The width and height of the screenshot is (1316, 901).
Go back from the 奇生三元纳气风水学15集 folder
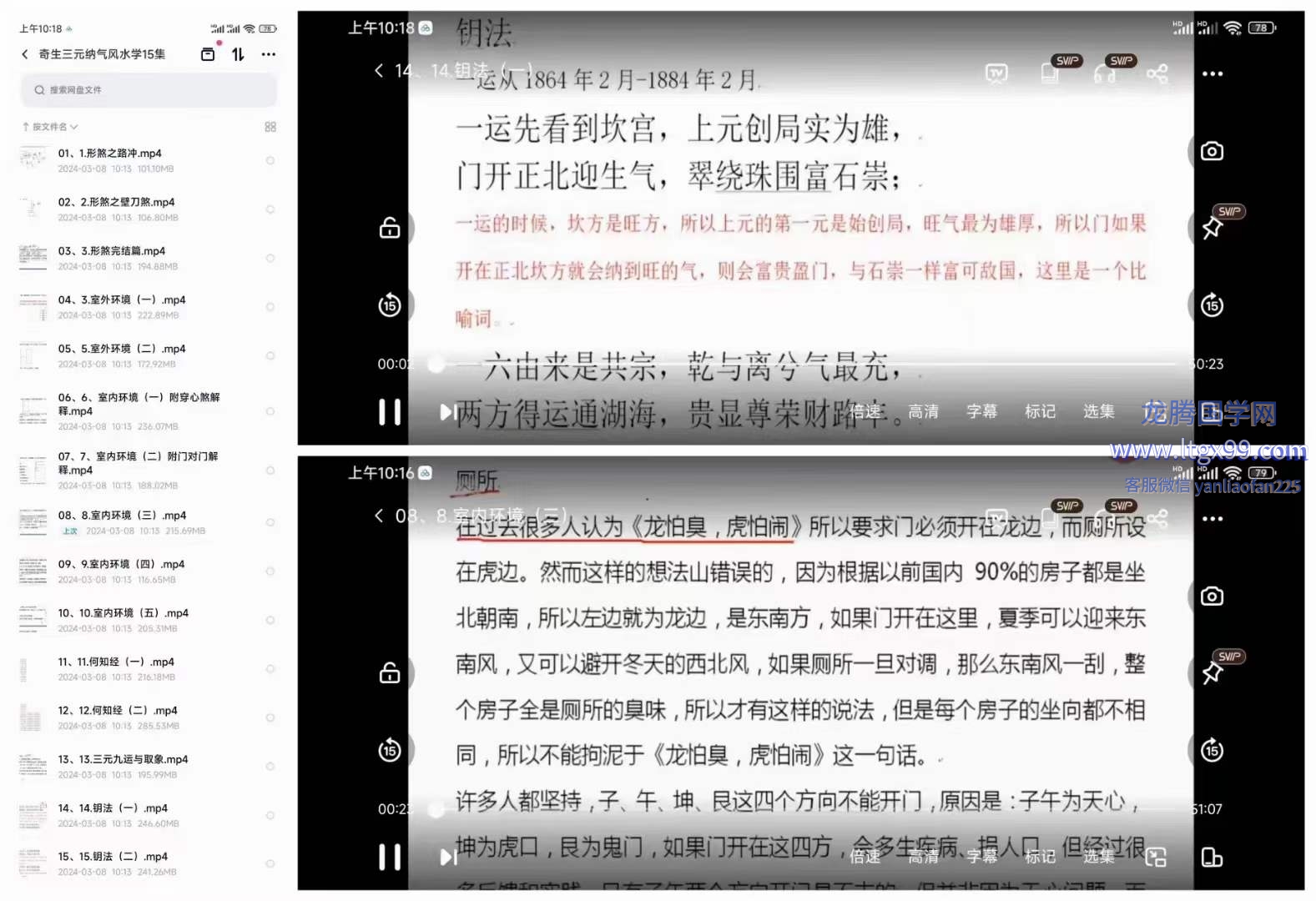(25, 54)
